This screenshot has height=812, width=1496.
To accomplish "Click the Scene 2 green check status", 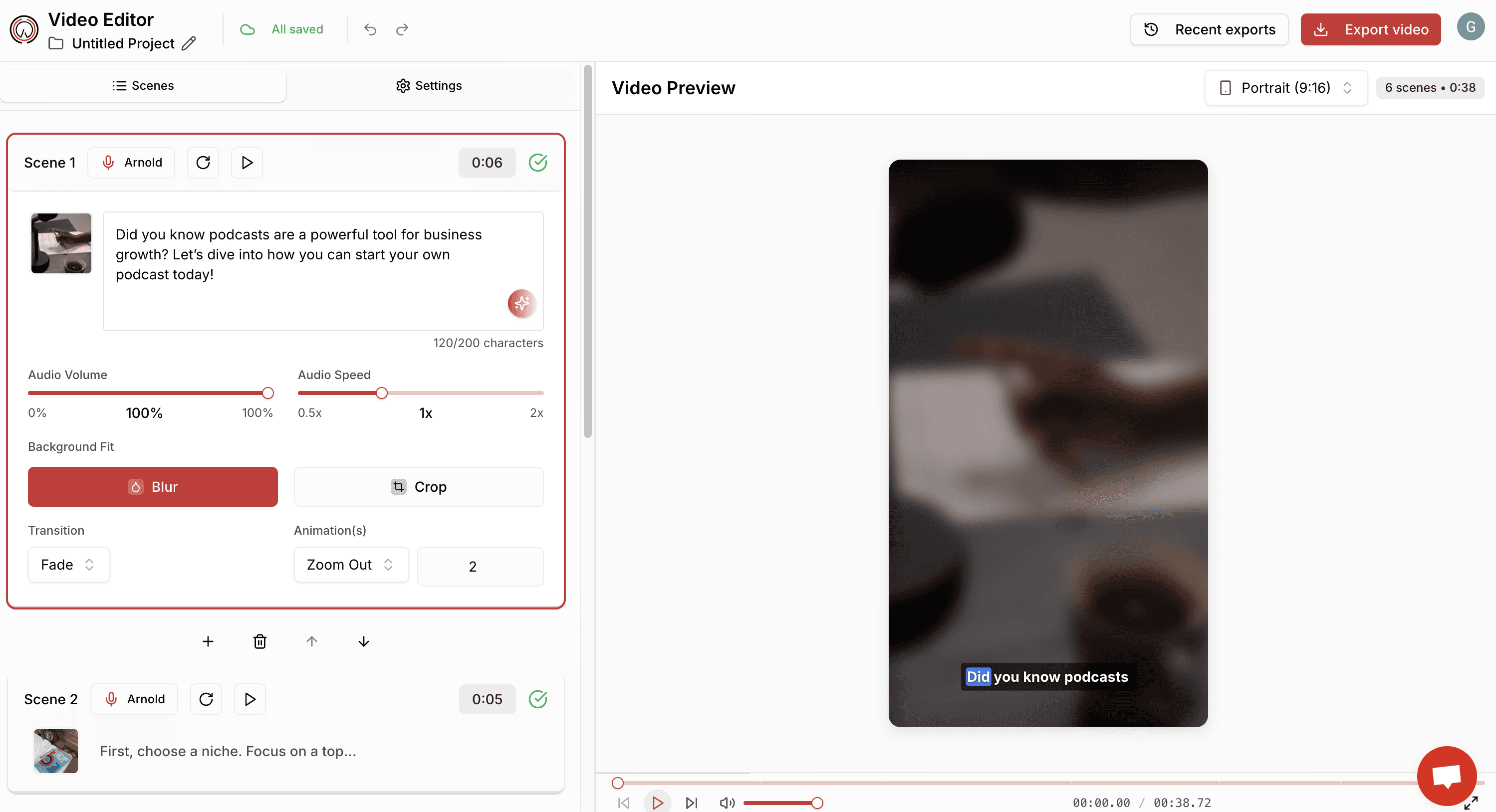I will (x=538, y=699).
